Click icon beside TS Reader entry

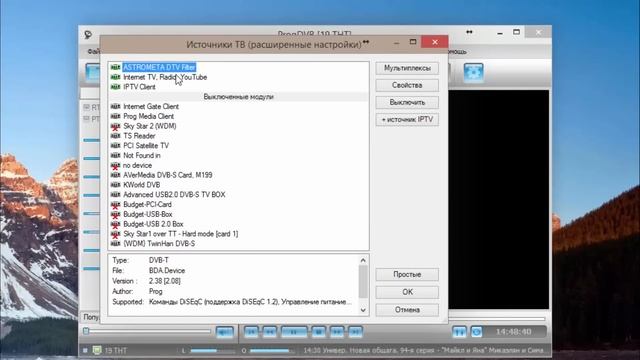[x=116, y=136]
